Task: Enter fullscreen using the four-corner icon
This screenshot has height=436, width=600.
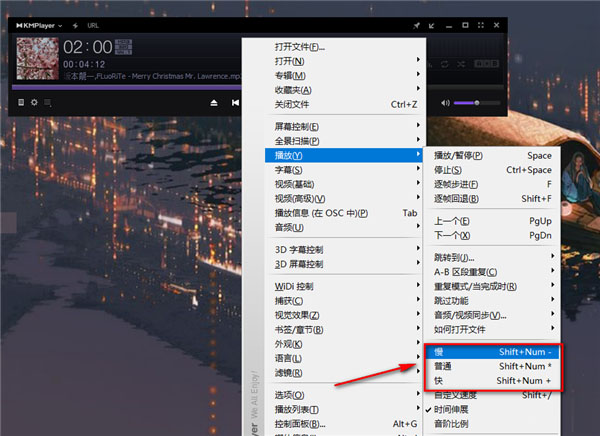Action: coord(481,25)
